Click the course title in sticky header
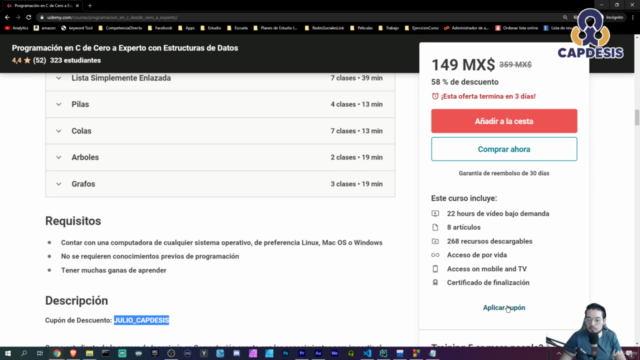 point(125,48)
